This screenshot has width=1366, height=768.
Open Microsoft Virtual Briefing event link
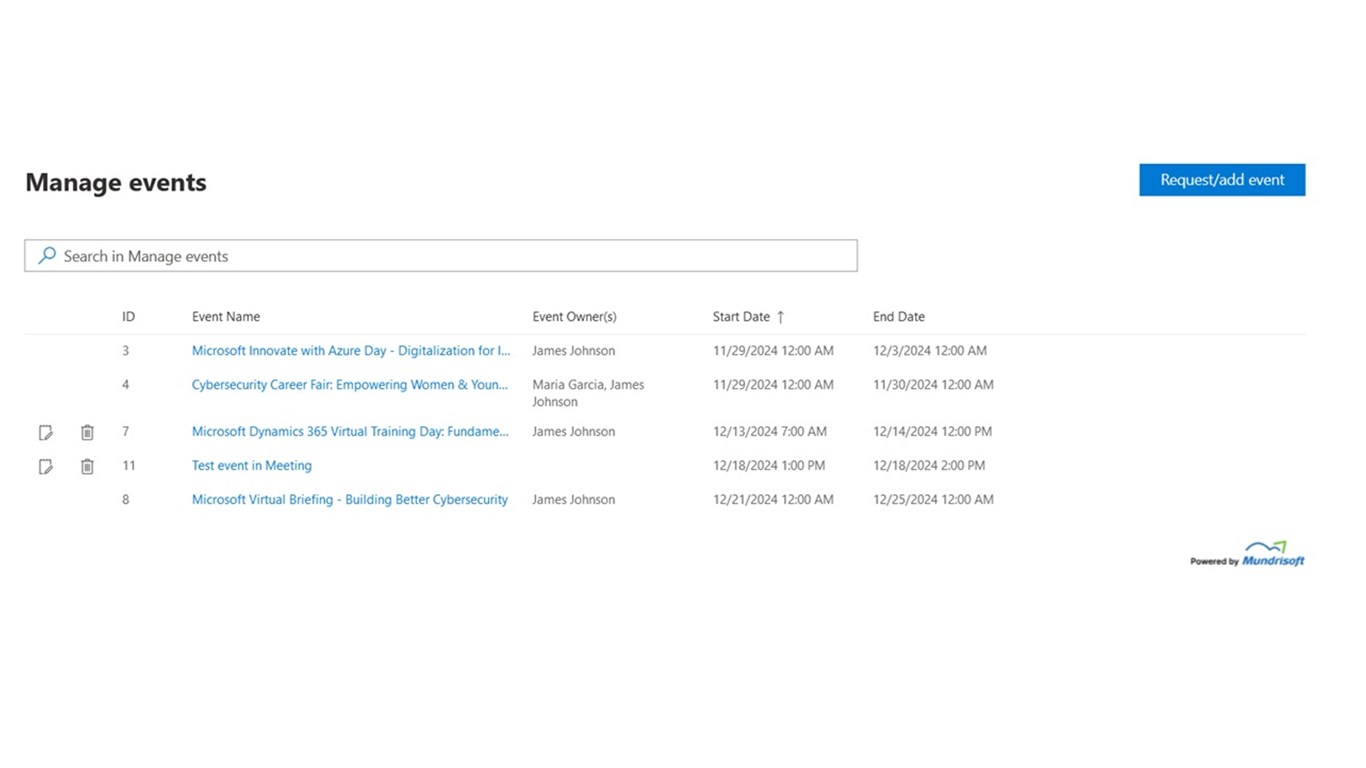click(x=350, y=500)
